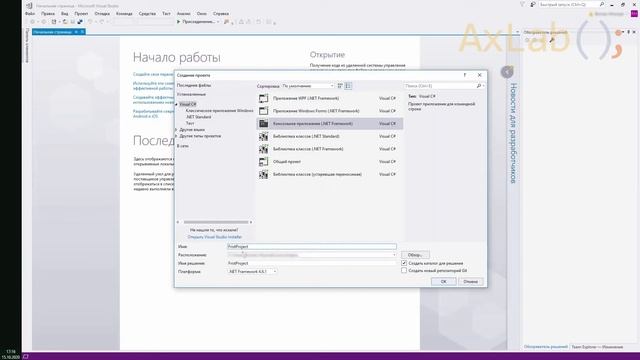Viewport: 640px width, 360px height.
Task: Select WPF application project template icon
Action: [x=264, y=98]
